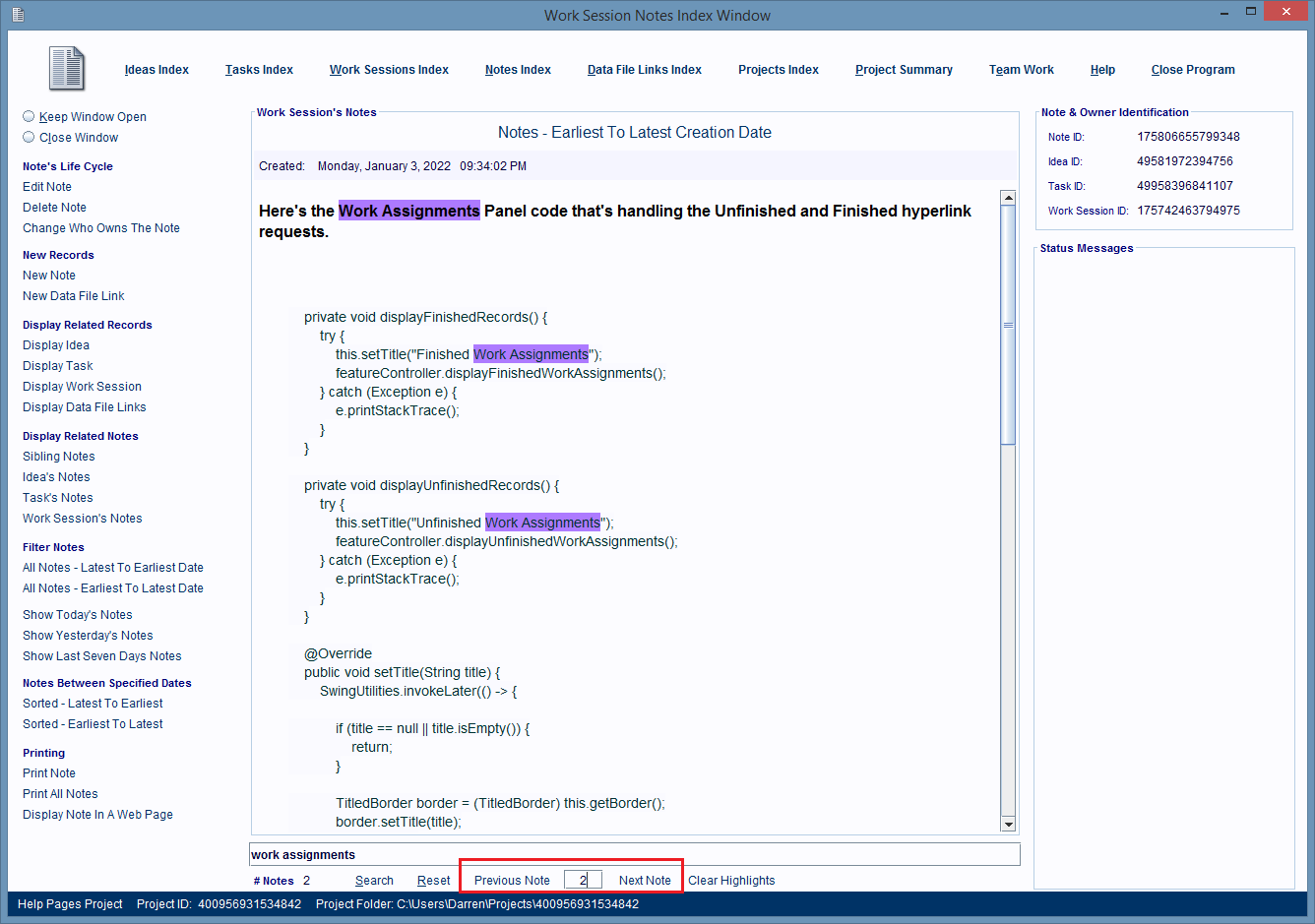Click the note scrollbar down arrow
Screen dimensions: 1315x924
pos(1008,824)
